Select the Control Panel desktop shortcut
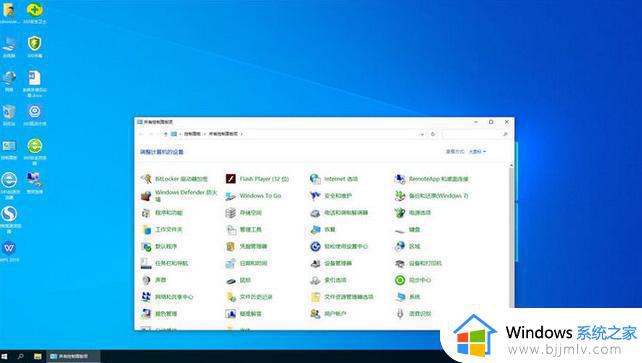This screenshot has height=363, width=642. (9, 149)
